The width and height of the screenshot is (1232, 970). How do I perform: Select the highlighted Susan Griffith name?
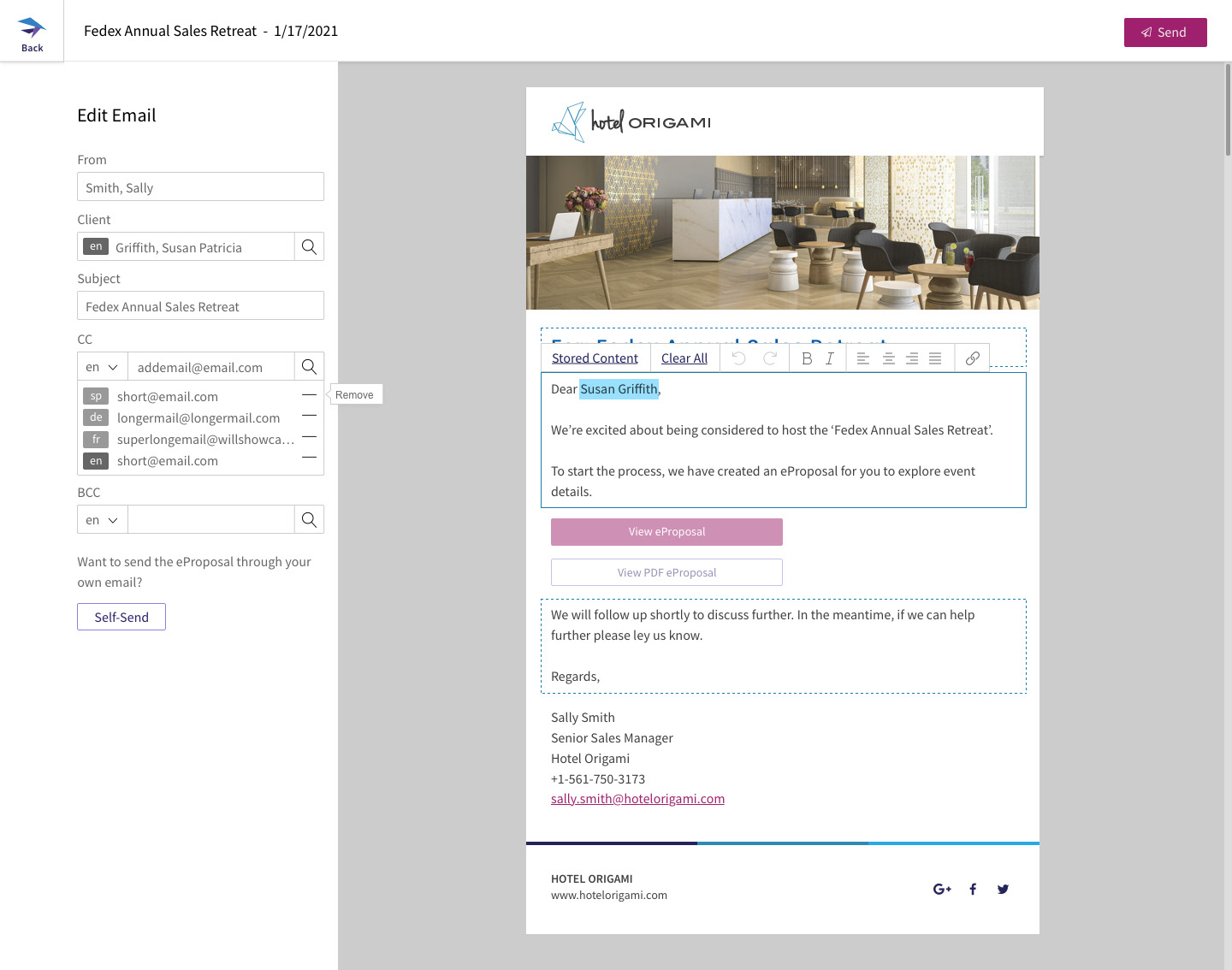pyautogui.click(x=619, y=389)
